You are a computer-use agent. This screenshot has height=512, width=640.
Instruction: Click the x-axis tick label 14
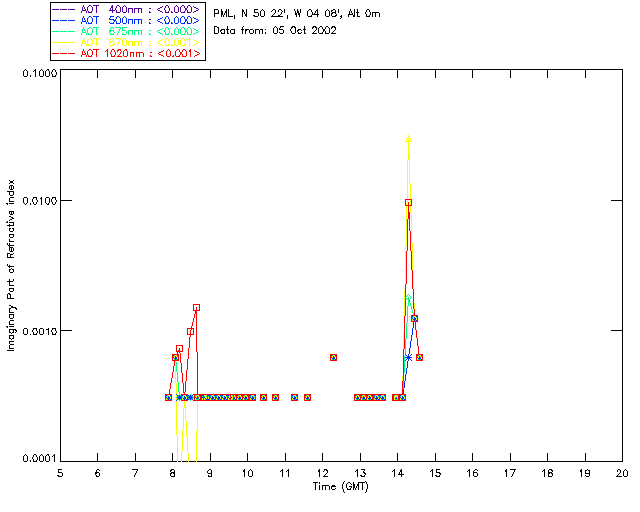coord(398,473)
